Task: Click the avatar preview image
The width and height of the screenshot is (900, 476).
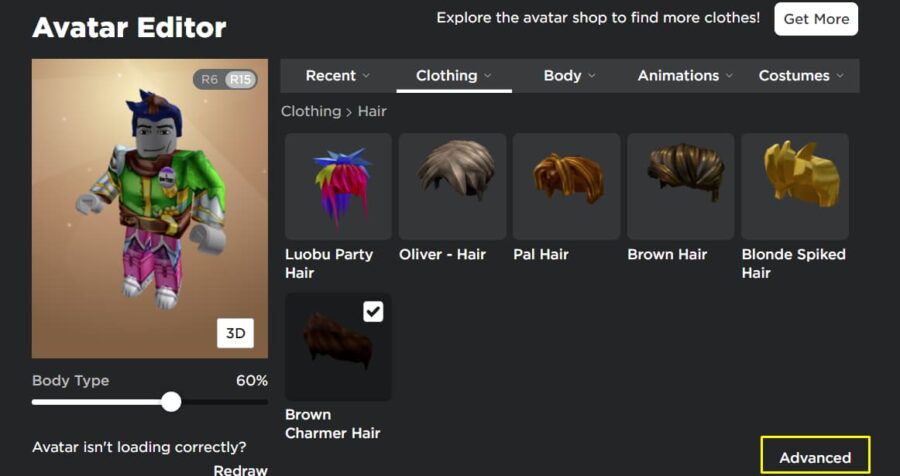Action: (150, 208)
